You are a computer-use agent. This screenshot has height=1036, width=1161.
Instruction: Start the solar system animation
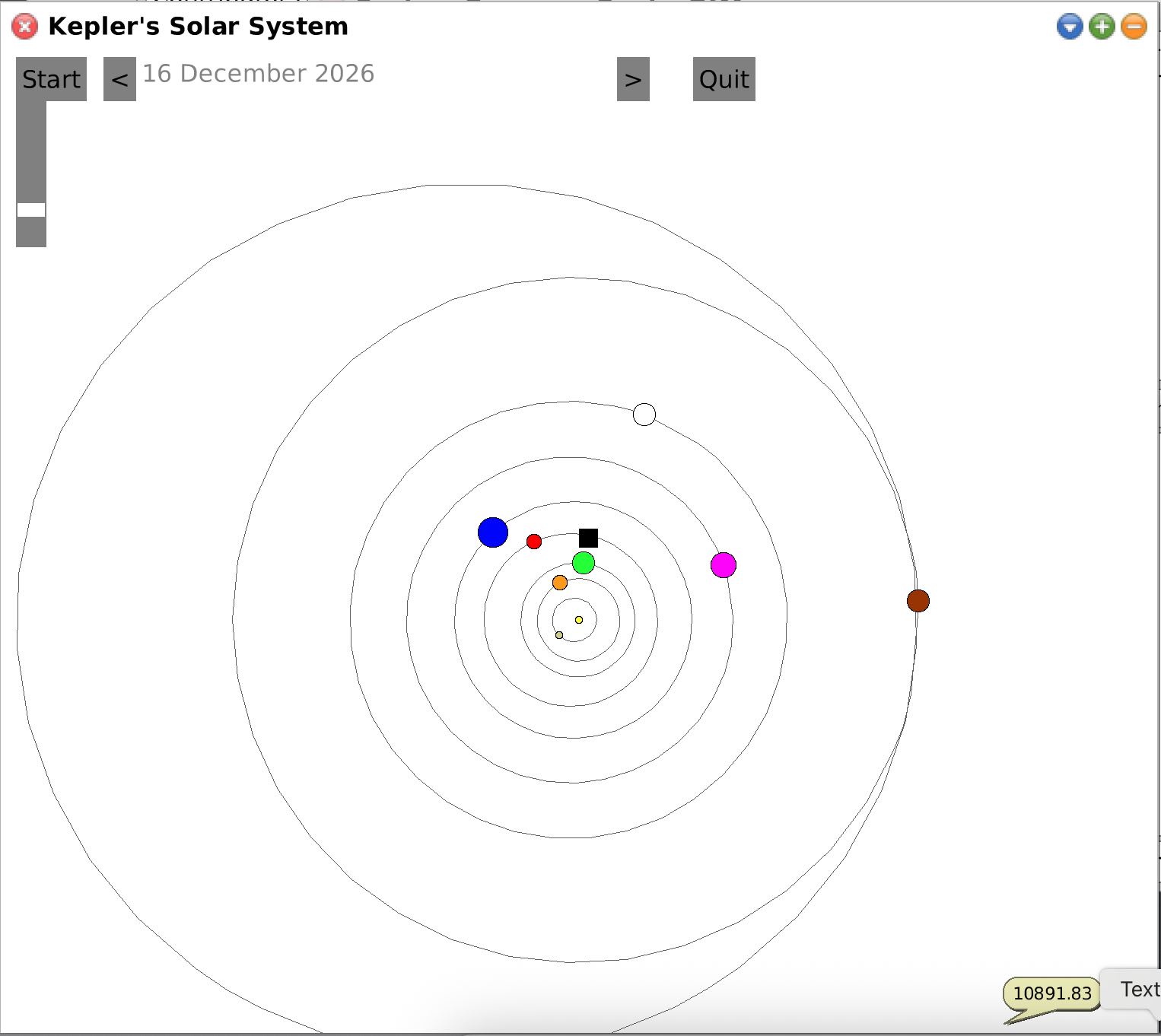pyautogui.click(x=51, y=79)
